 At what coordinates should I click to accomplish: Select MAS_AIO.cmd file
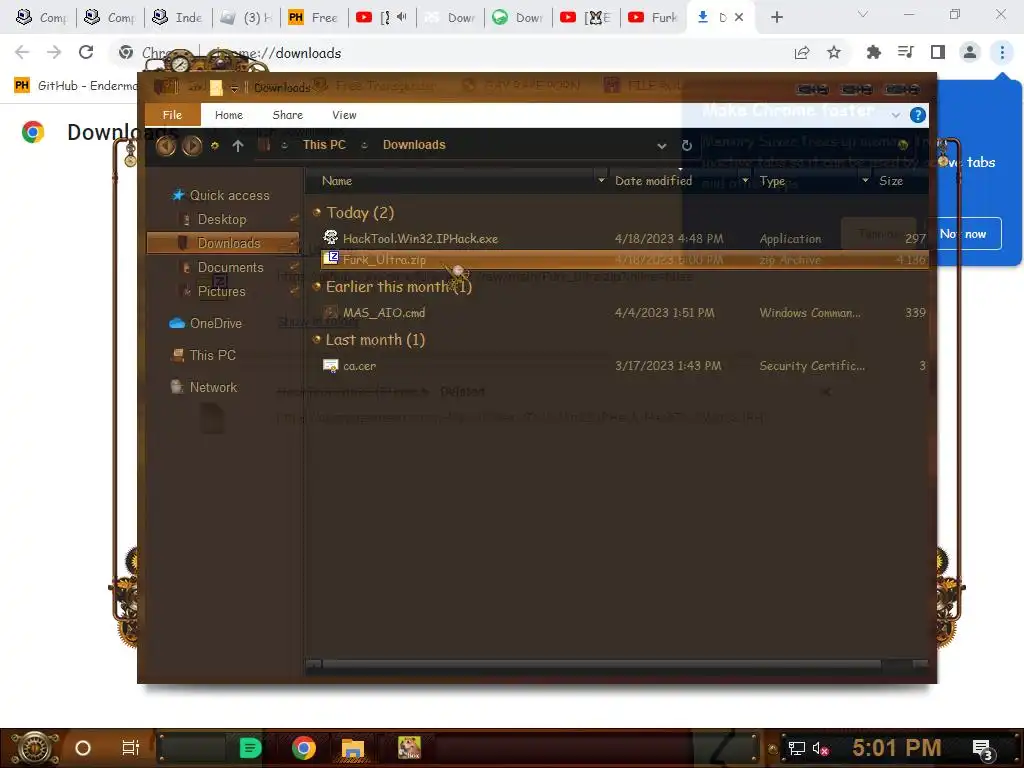pos(624,313)
